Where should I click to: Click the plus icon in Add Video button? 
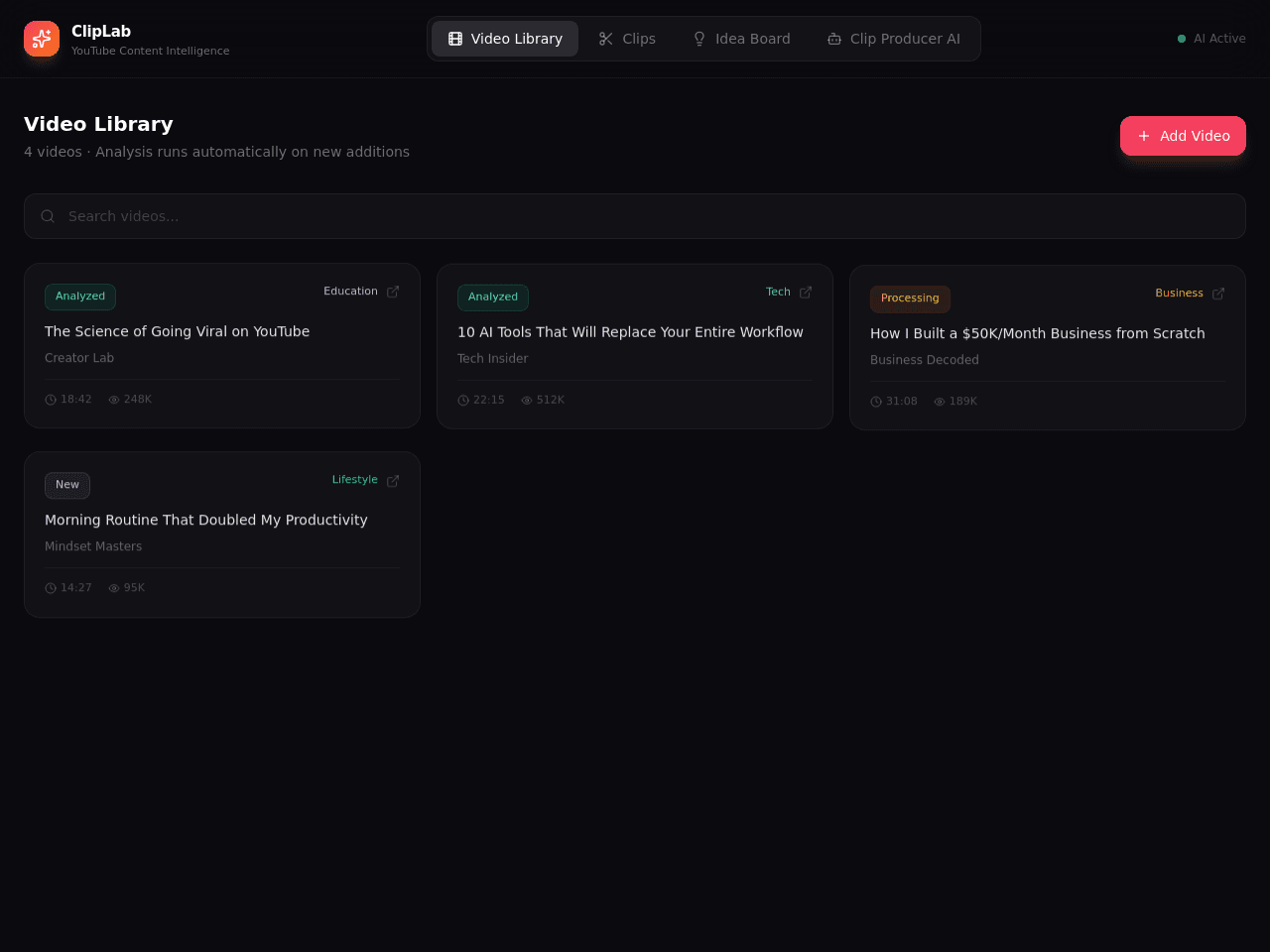coord(1144,136)
